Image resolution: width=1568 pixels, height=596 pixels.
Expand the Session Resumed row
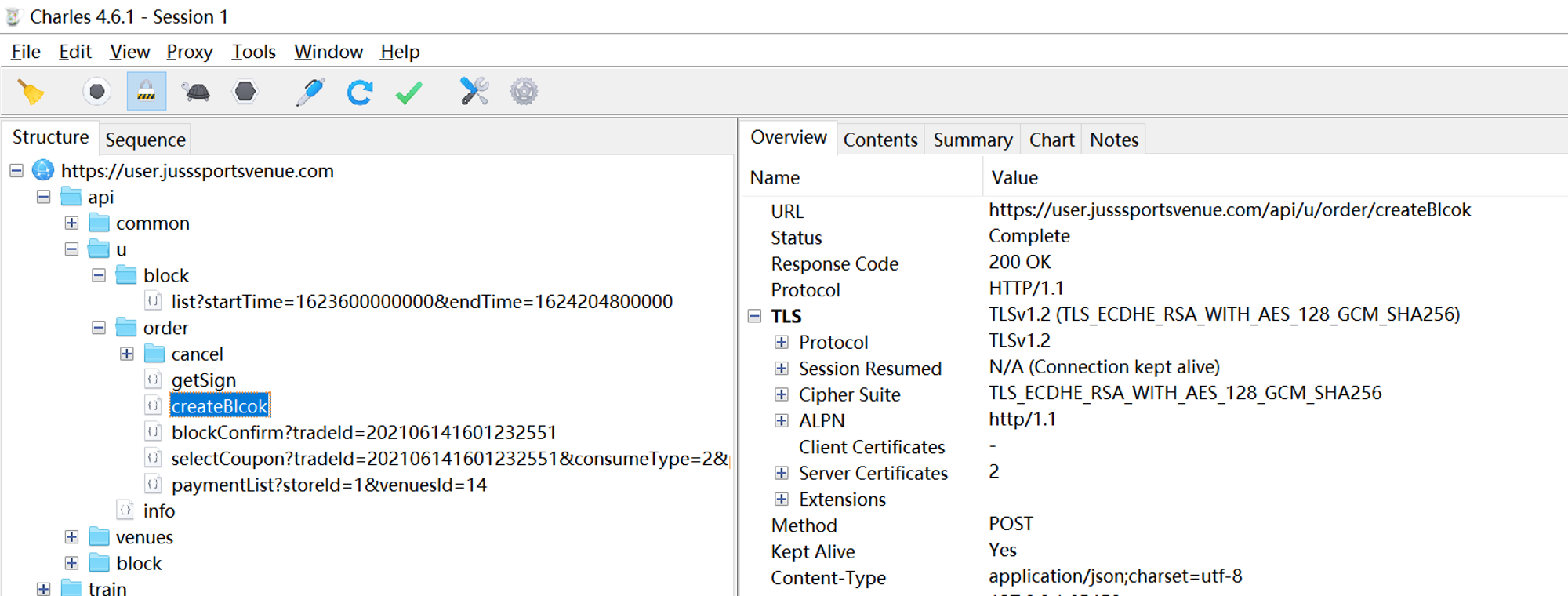pyautogui.click(x=782, y=368)
